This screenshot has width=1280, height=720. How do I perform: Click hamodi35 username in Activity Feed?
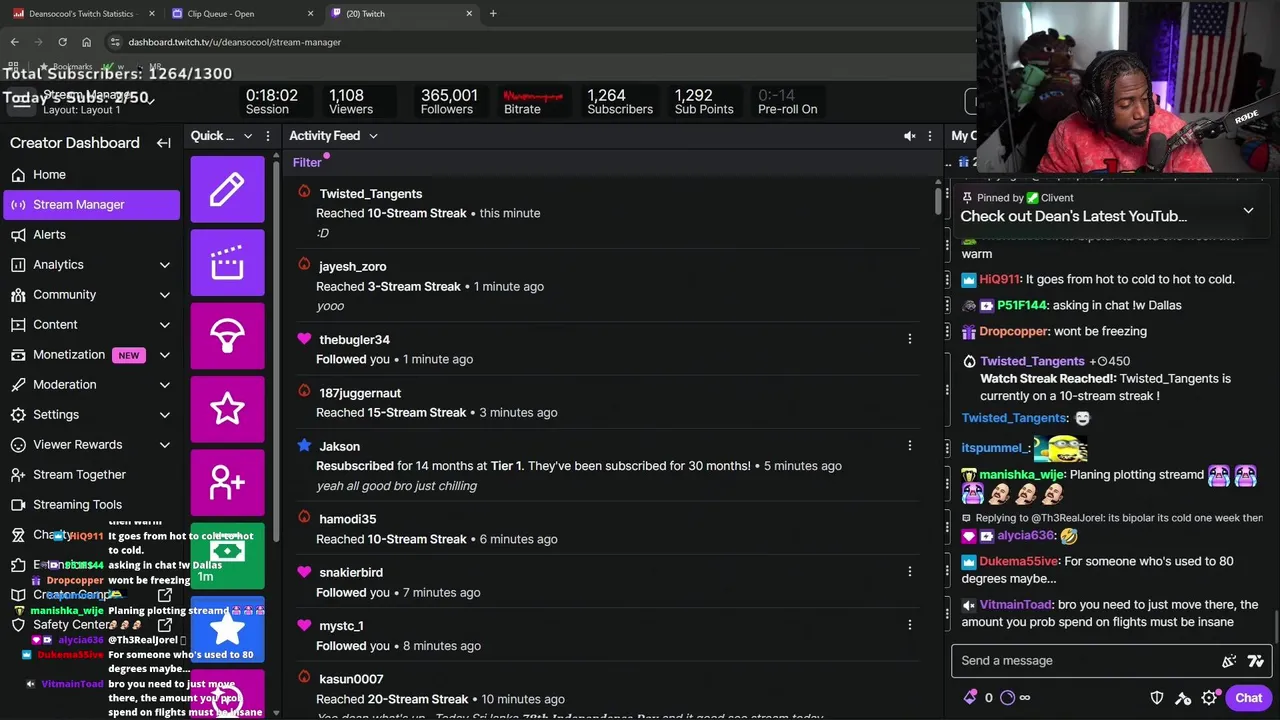coord(347,519)
